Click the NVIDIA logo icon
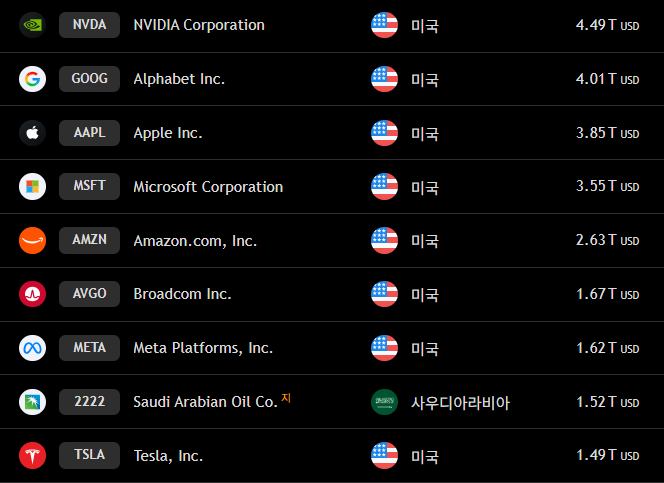 [33, 25]
